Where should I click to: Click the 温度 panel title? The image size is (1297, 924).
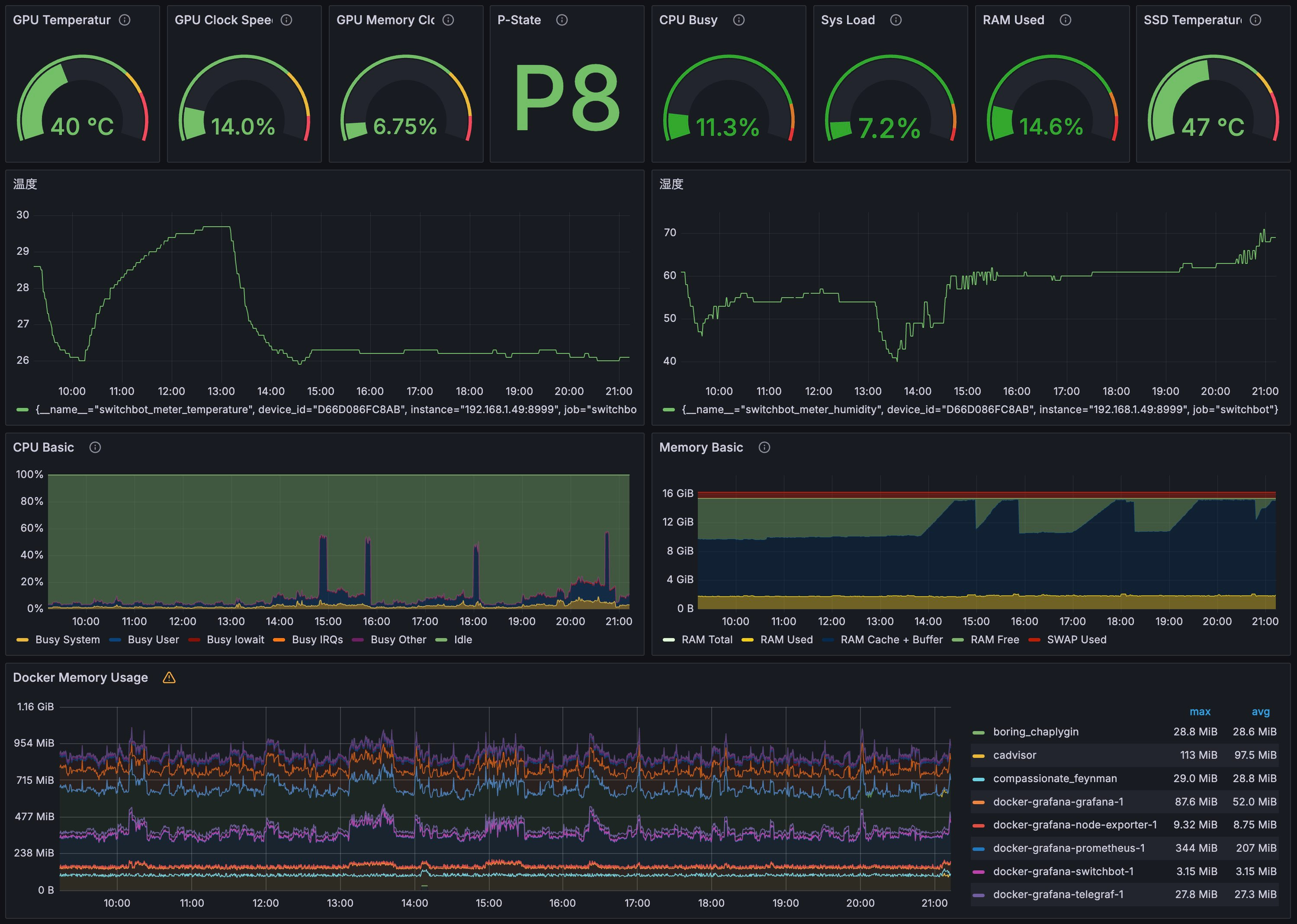[25, 184]
